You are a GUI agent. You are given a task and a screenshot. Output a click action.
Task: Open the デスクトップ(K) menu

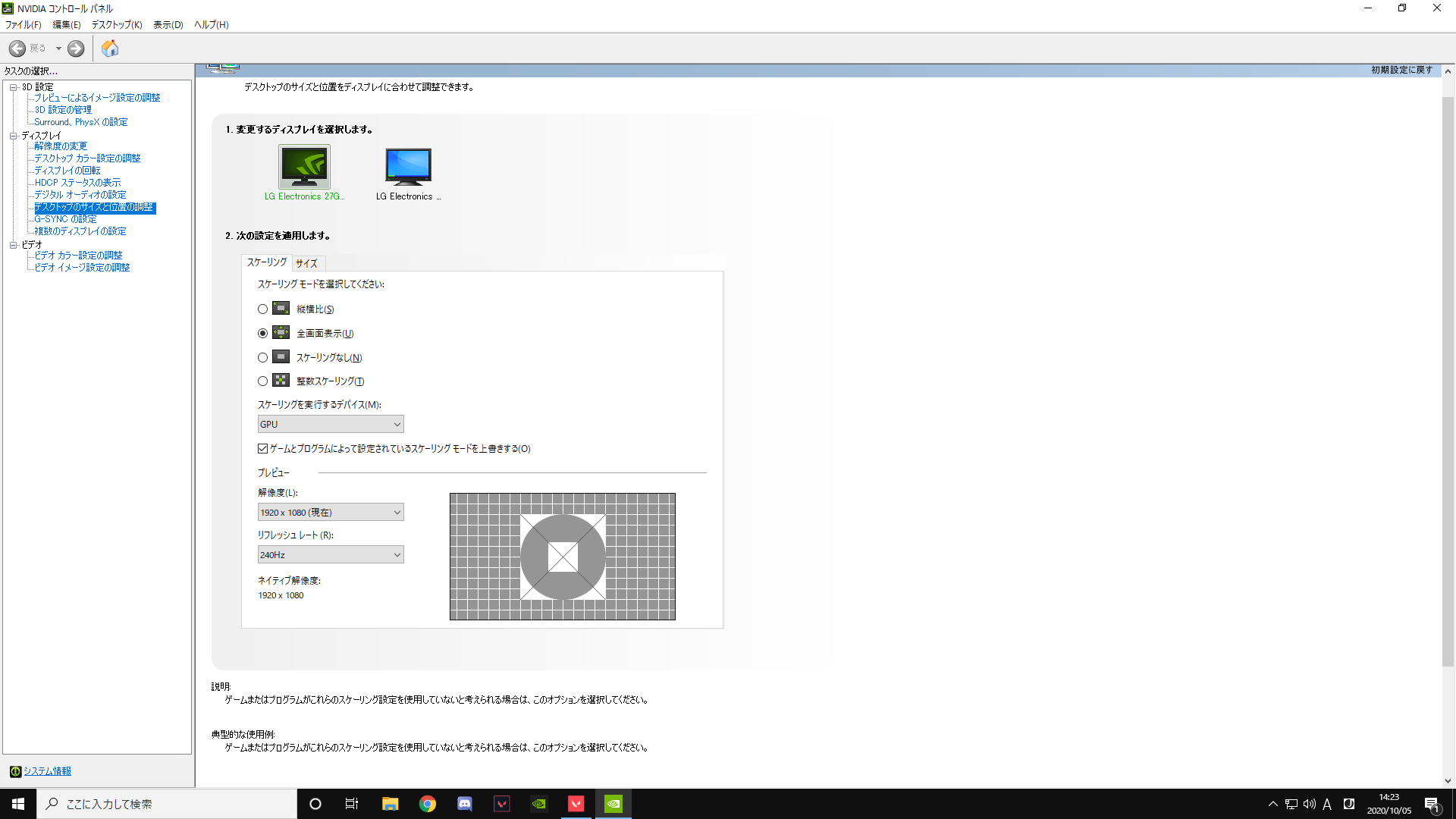tap(117, 24)
